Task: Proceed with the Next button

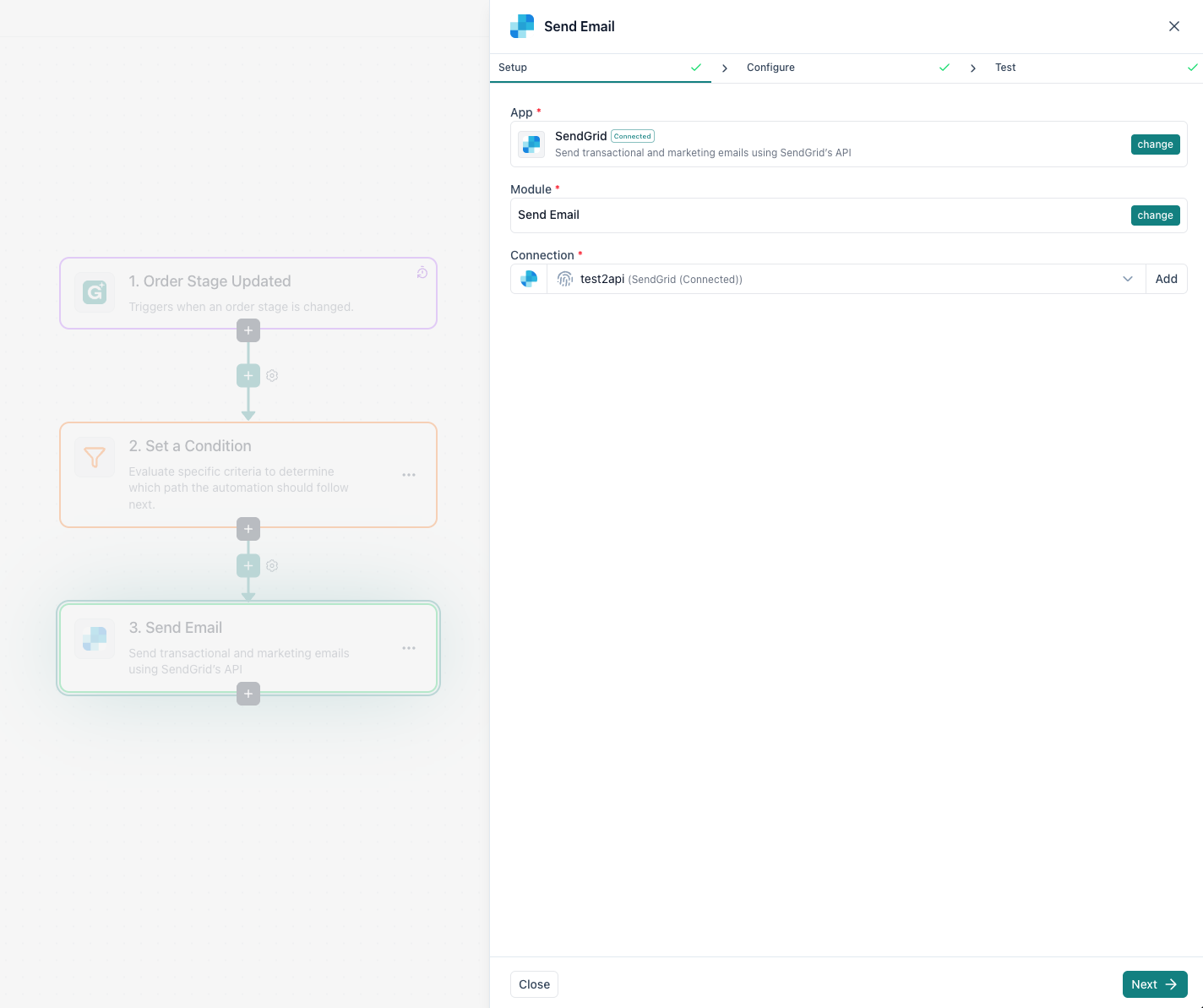Action: coord(1154,984)
